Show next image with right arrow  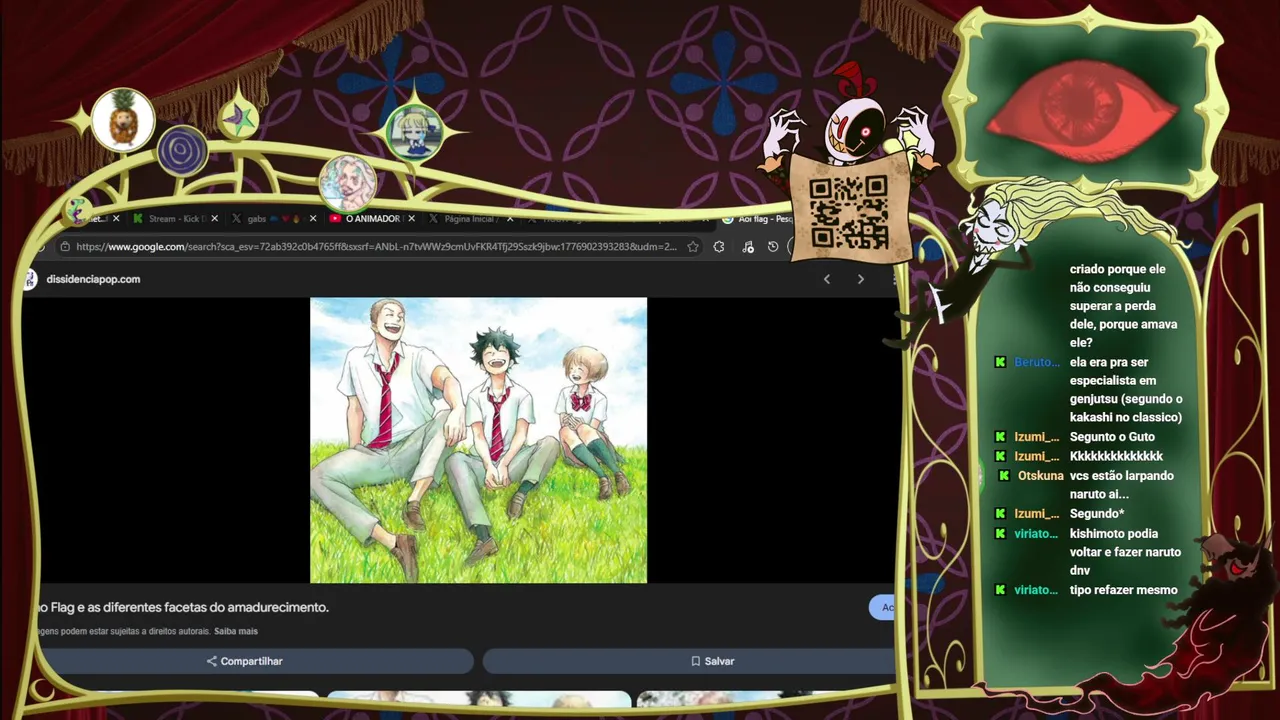click(x=860, y=279)
